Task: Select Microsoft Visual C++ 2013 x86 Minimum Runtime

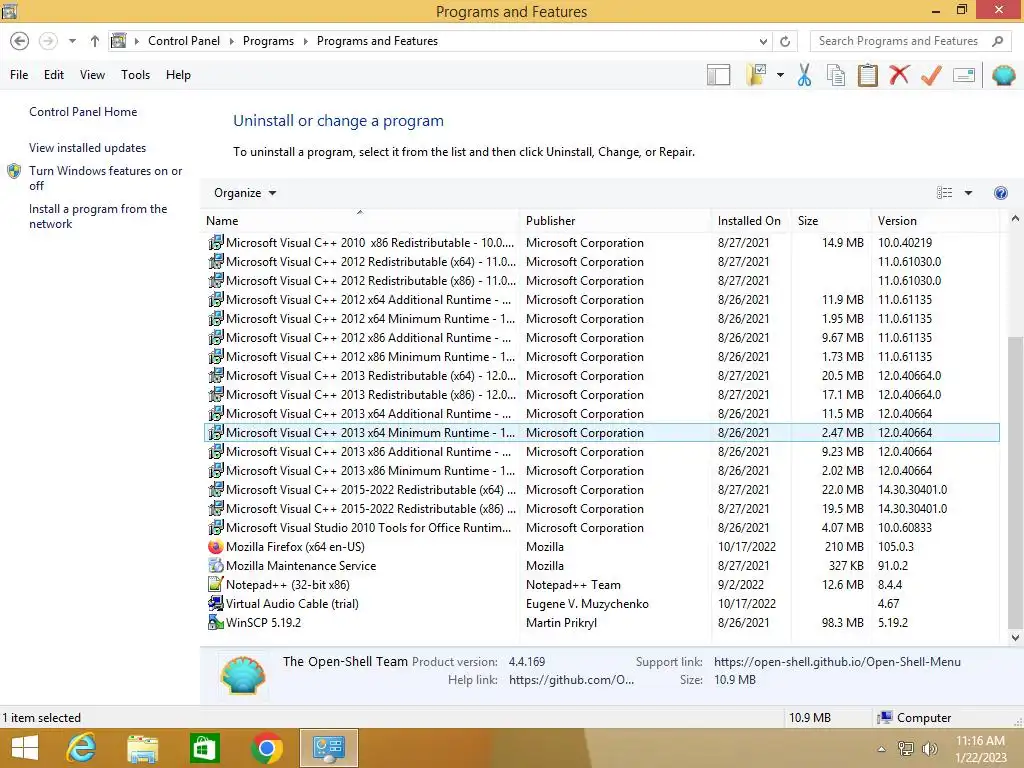Action: (602, 471)
